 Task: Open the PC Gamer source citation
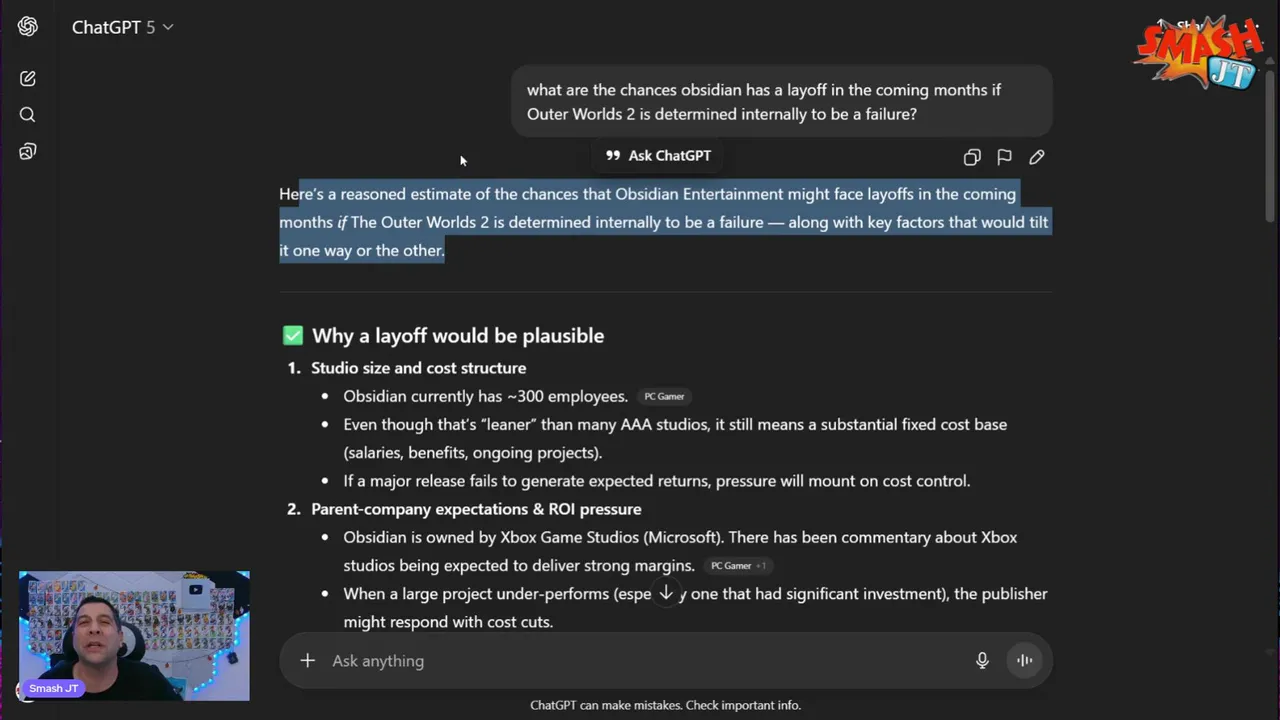pyautogui.click(x=664, y=397)
